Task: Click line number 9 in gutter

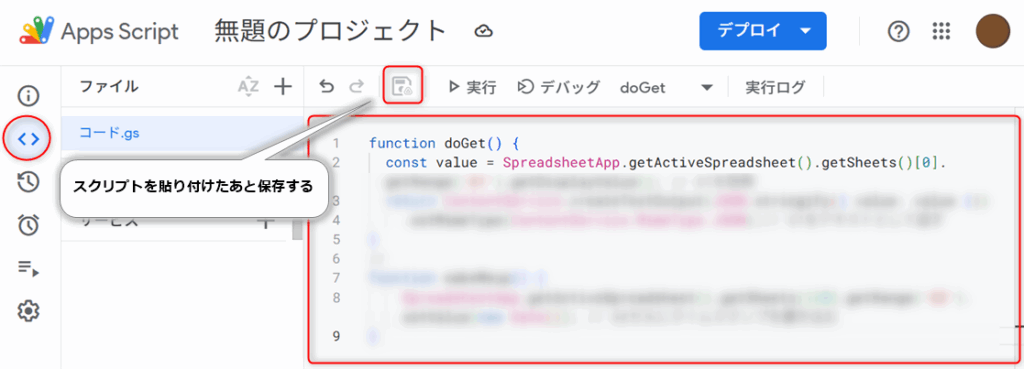Action: (336, 336)
